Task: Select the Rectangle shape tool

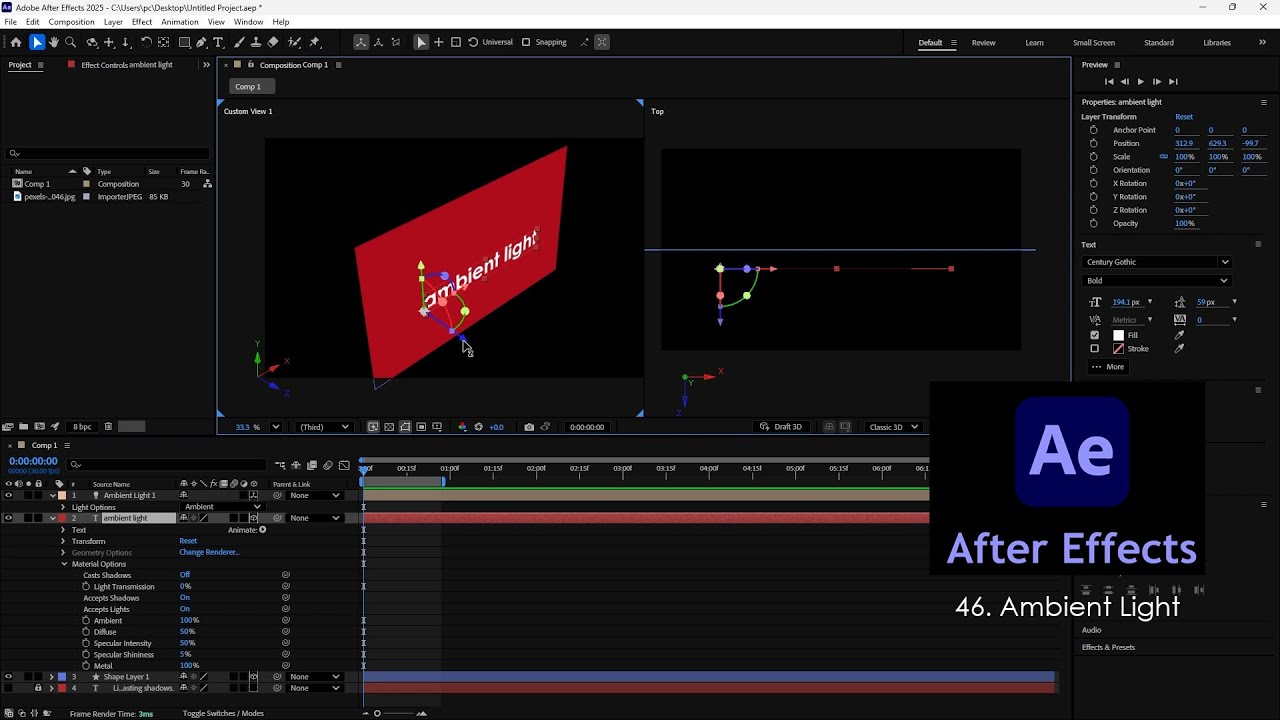Action: (x=185, y=42)
